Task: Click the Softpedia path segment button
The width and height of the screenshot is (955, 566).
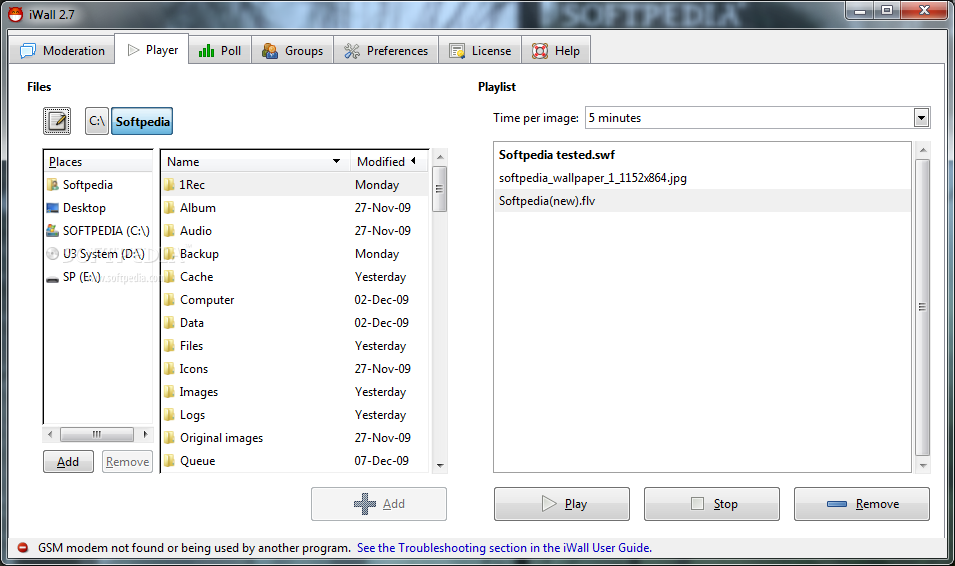Action: (x=142, y=121)
